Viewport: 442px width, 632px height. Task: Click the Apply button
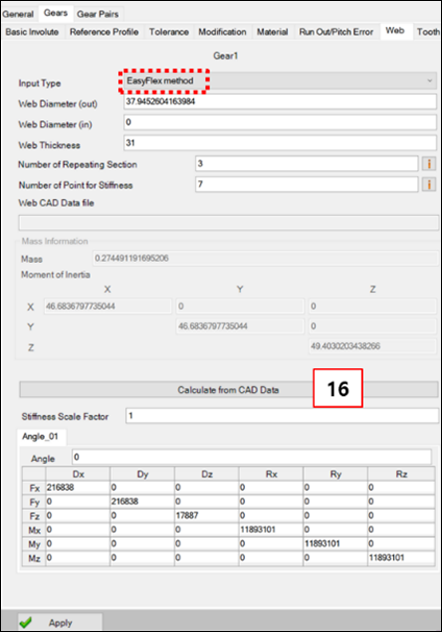click(x=60, y=622)
